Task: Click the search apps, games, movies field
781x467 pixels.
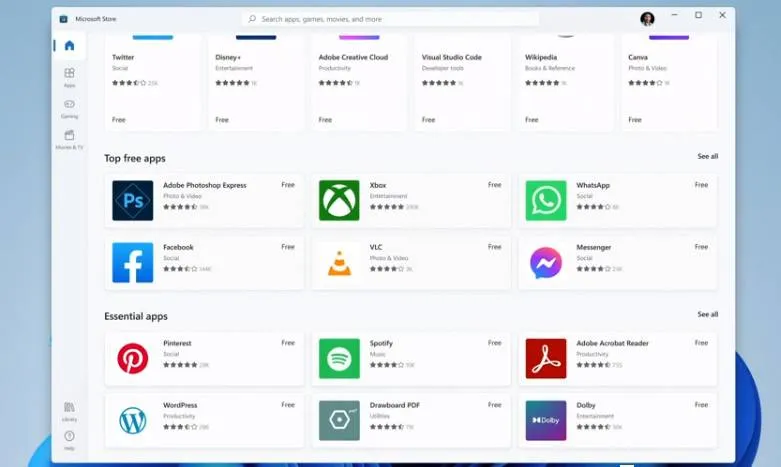Action: (x=390, y=19)
